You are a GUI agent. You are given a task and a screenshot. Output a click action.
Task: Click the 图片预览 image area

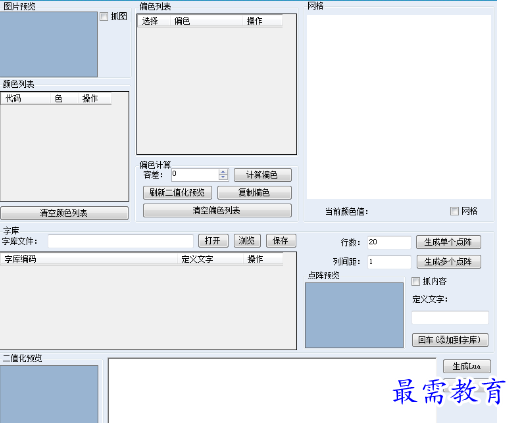tap(49, 44)
